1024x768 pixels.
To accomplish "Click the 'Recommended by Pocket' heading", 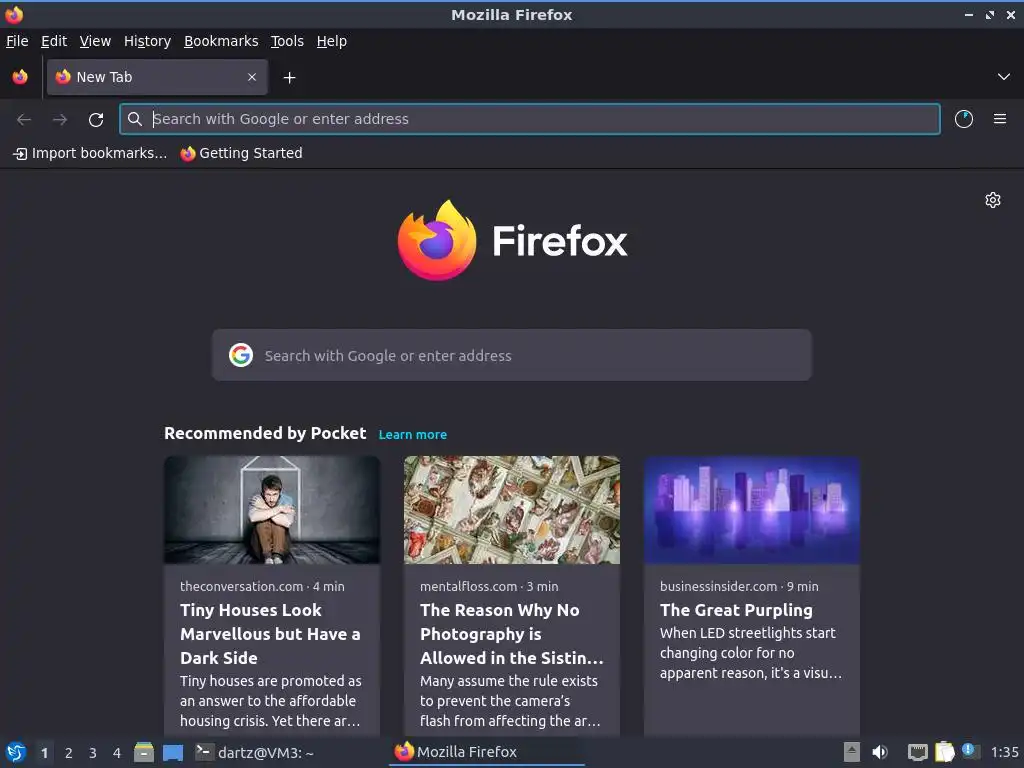I will tap(265, 434).
